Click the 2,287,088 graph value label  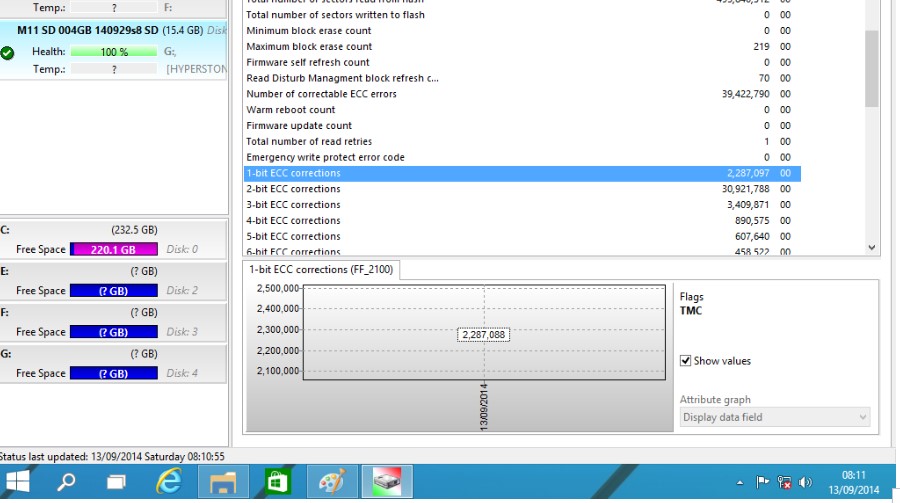click(483, 334)
